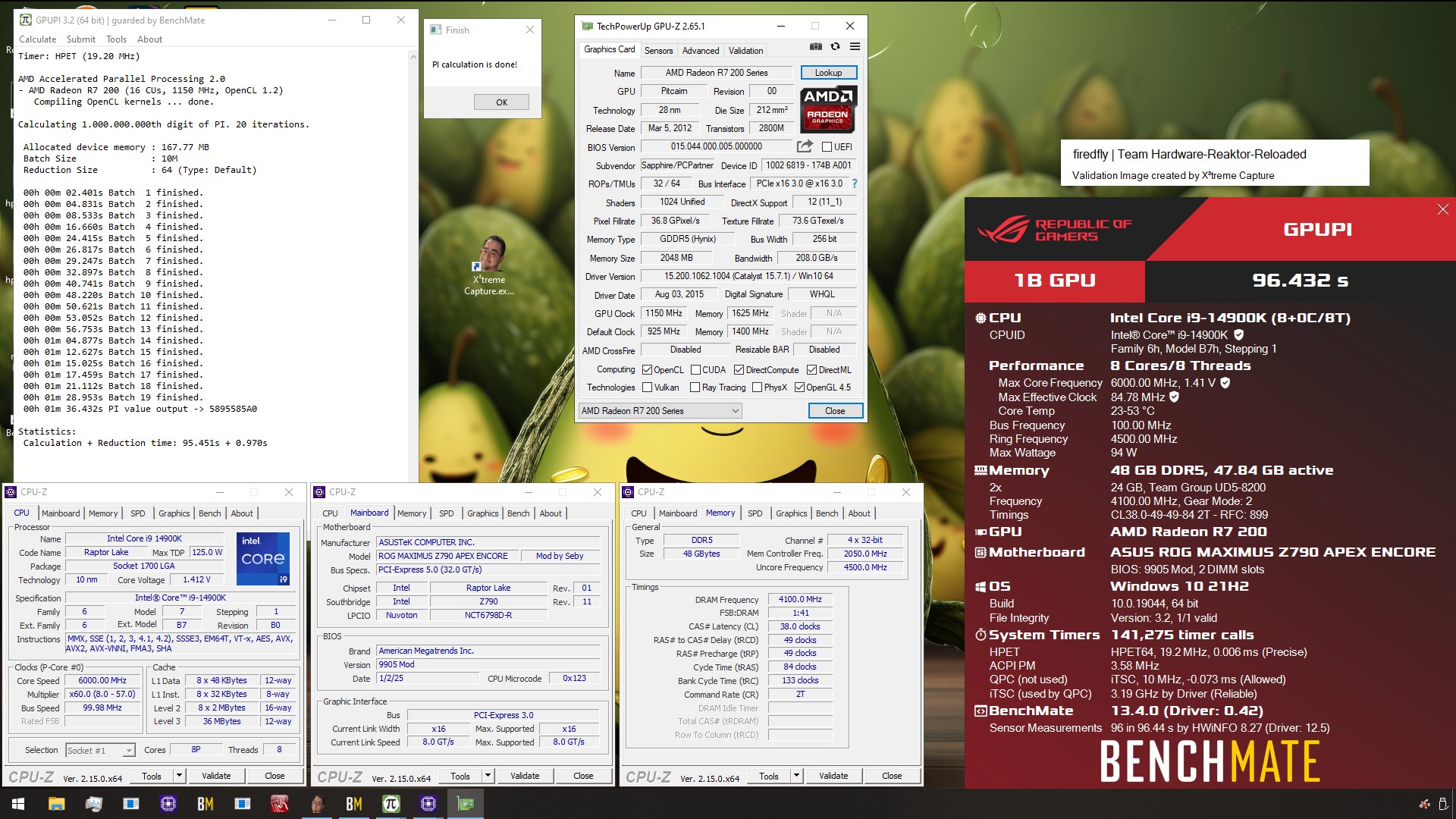Image resolution: width=1456 pixels, height=819 pixels.
Task: Click the GPU-Z title bar icon
Action: pos(587,26)
